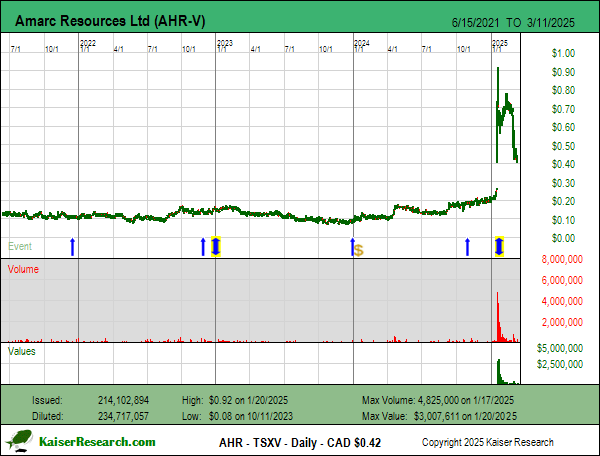
Task: Click the tallest green values bar in 2025
Action: click(499, 371)
